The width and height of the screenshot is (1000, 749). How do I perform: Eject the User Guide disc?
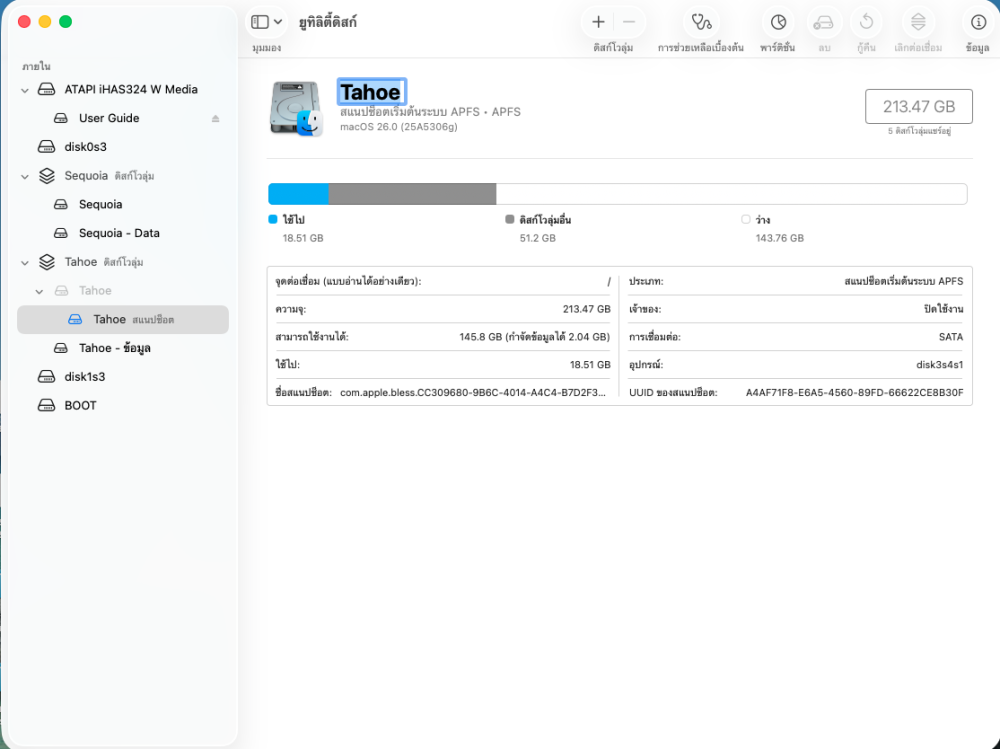216,119
